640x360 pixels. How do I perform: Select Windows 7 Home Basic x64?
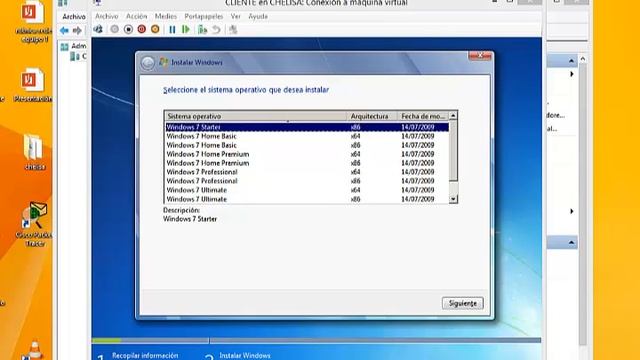[307, 136]
